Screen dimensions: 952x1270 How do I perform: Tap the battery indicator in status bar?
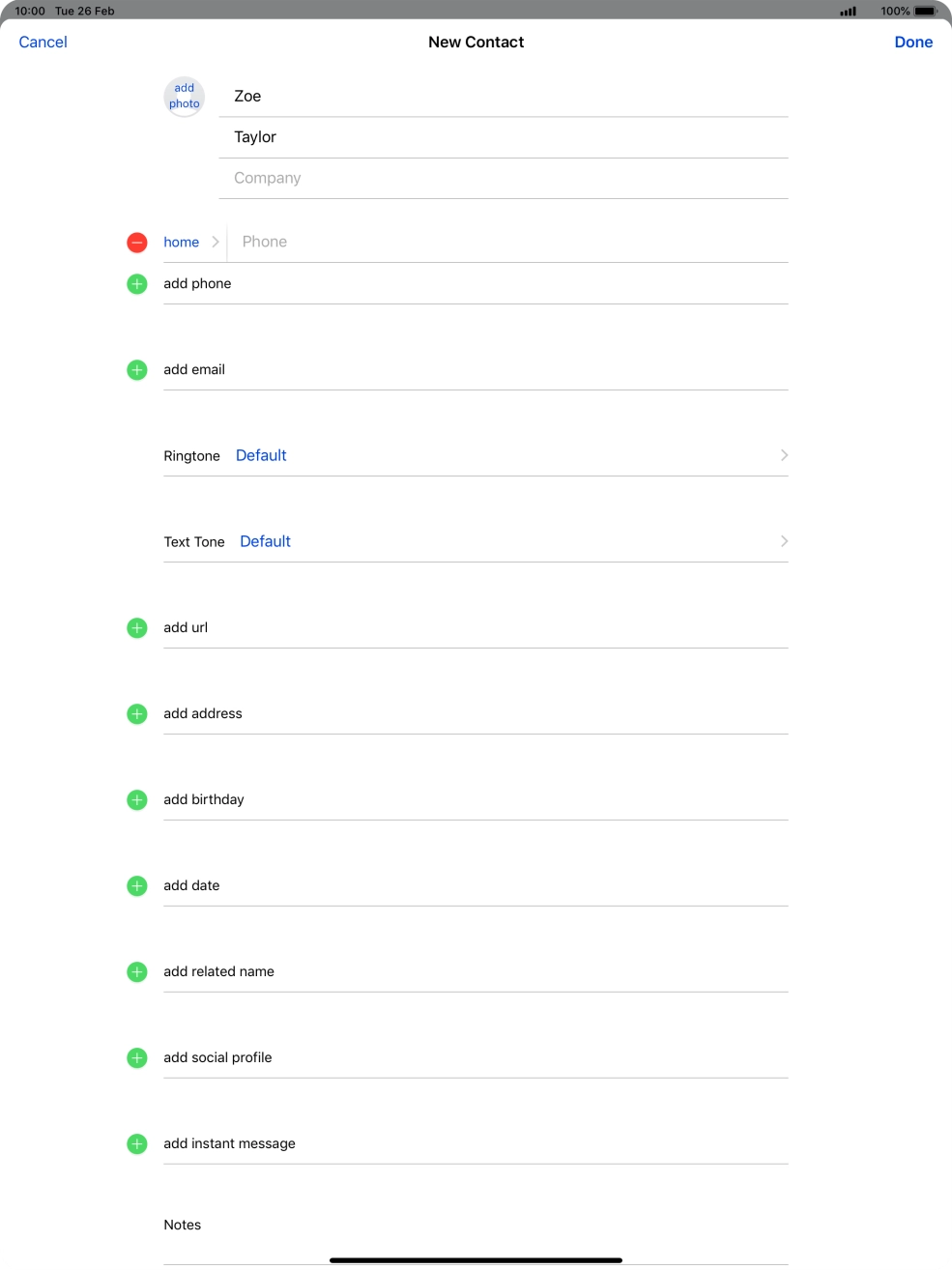925,12
